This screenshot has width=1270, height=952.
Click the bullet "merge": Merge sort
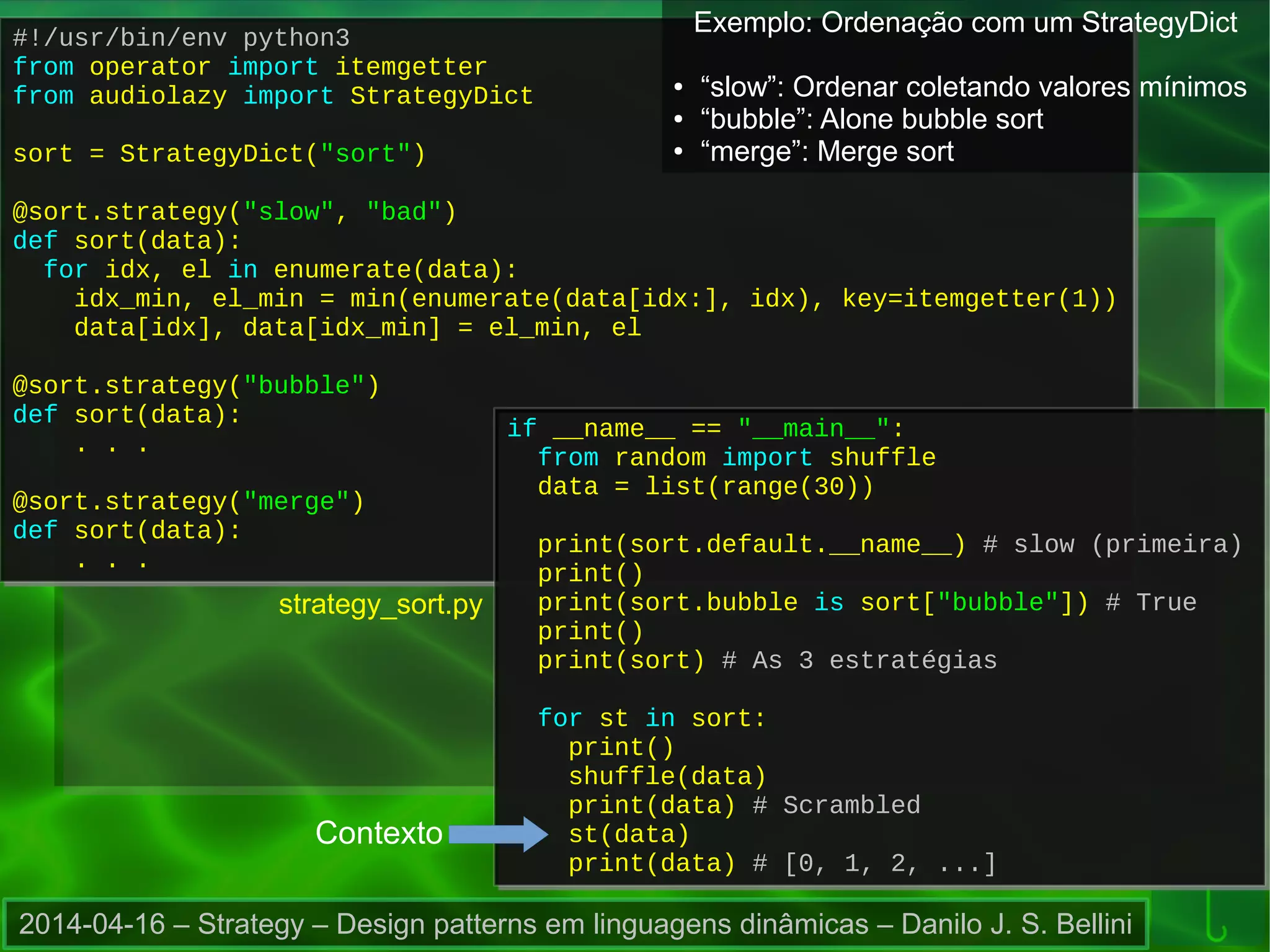[827, 152]
